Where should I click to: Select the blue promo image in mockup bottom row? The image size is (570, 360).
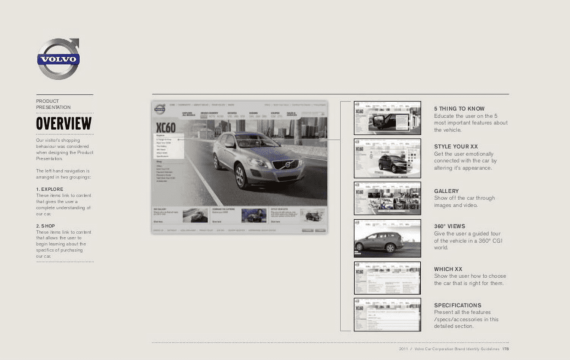pos(254,216)
